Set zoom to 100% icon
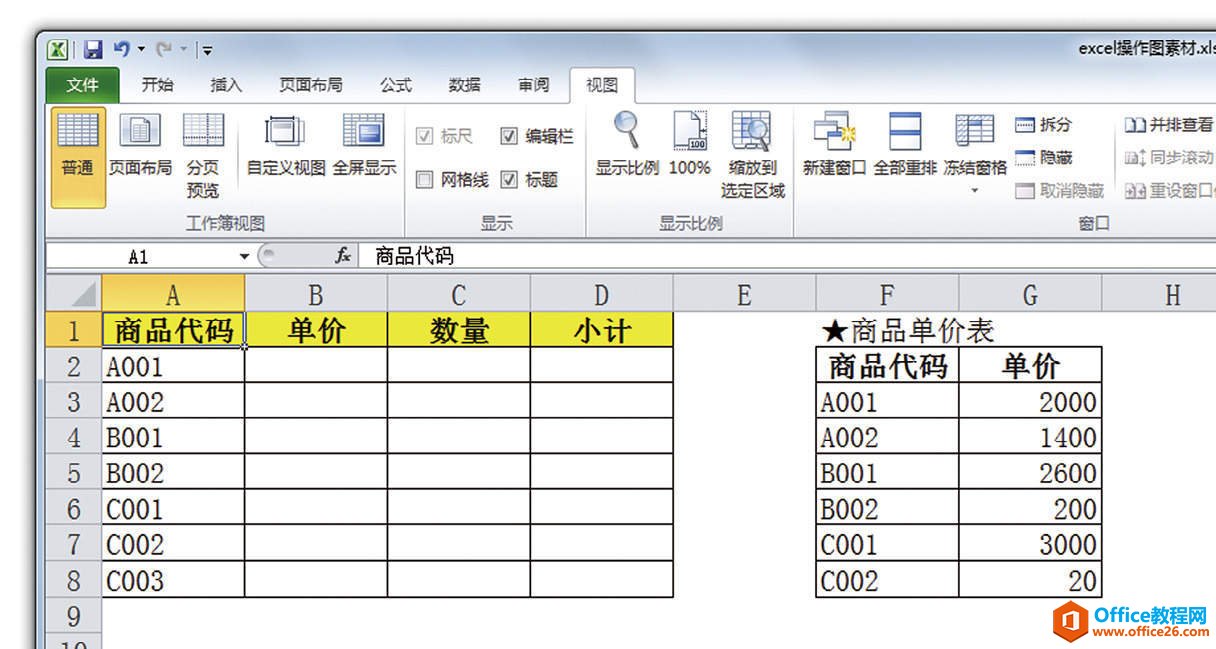 pos(689,133)
